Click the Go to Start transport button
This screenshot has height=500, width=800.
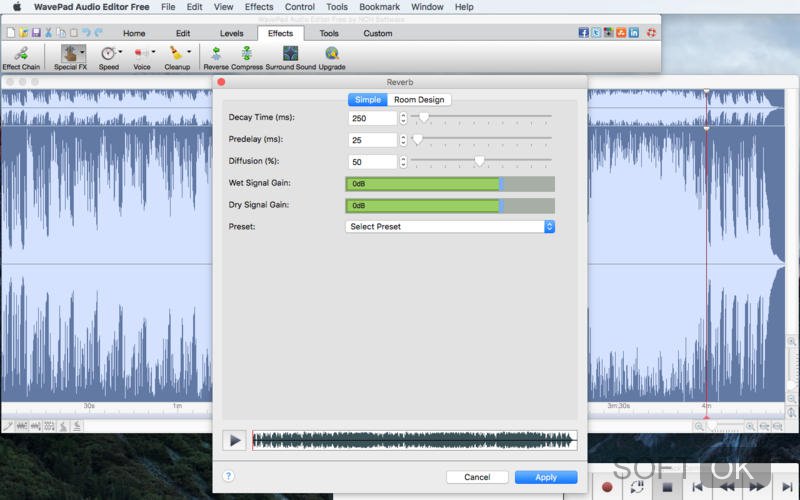(697, 487)
